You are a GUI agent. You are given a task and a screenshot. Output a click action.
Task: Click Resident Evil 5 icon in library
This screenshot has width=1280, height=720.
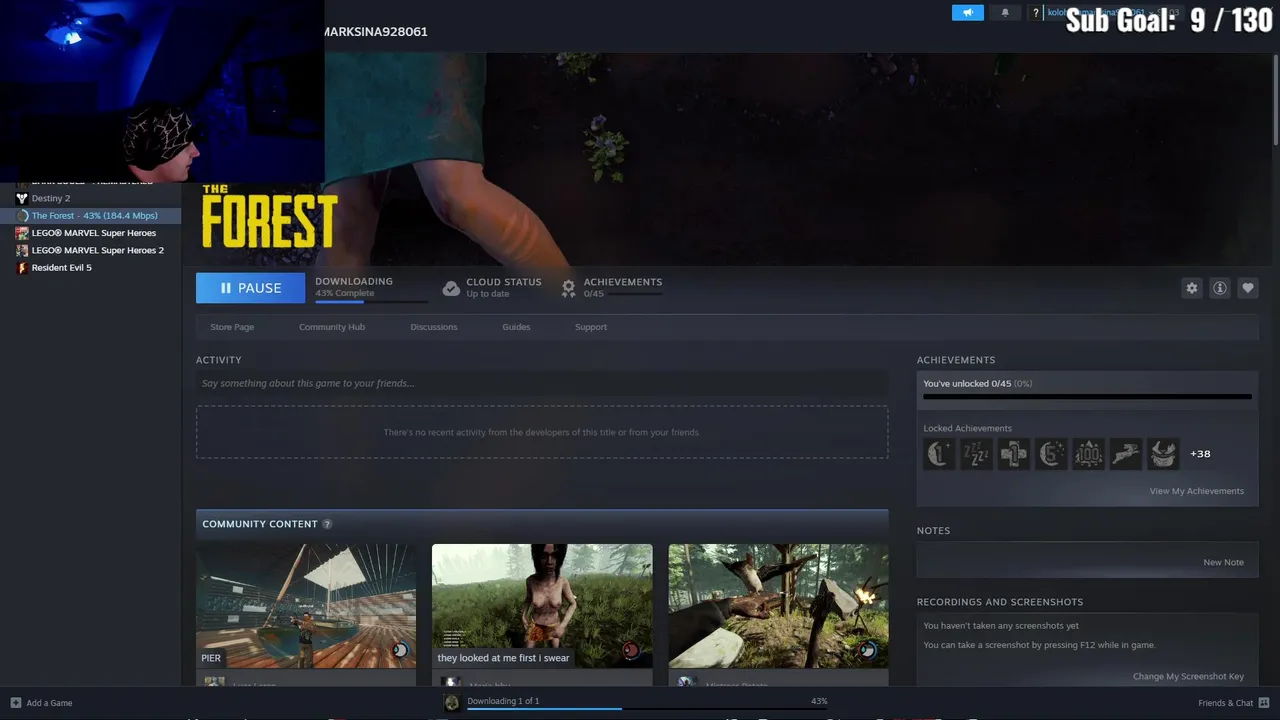click(22, 268)
